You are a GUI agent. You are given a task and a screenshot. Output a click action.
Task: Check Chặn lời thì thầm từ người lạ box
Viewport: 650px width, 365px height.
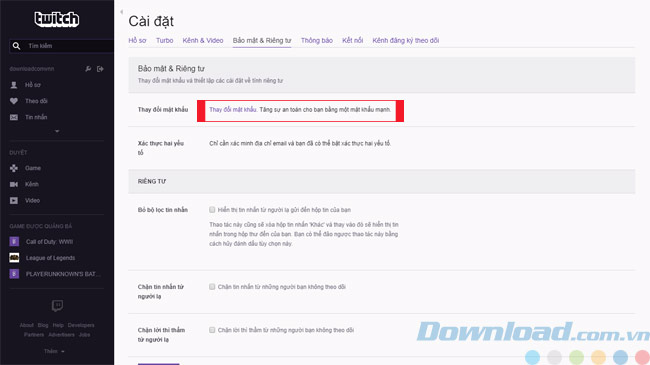coord(212,330)
